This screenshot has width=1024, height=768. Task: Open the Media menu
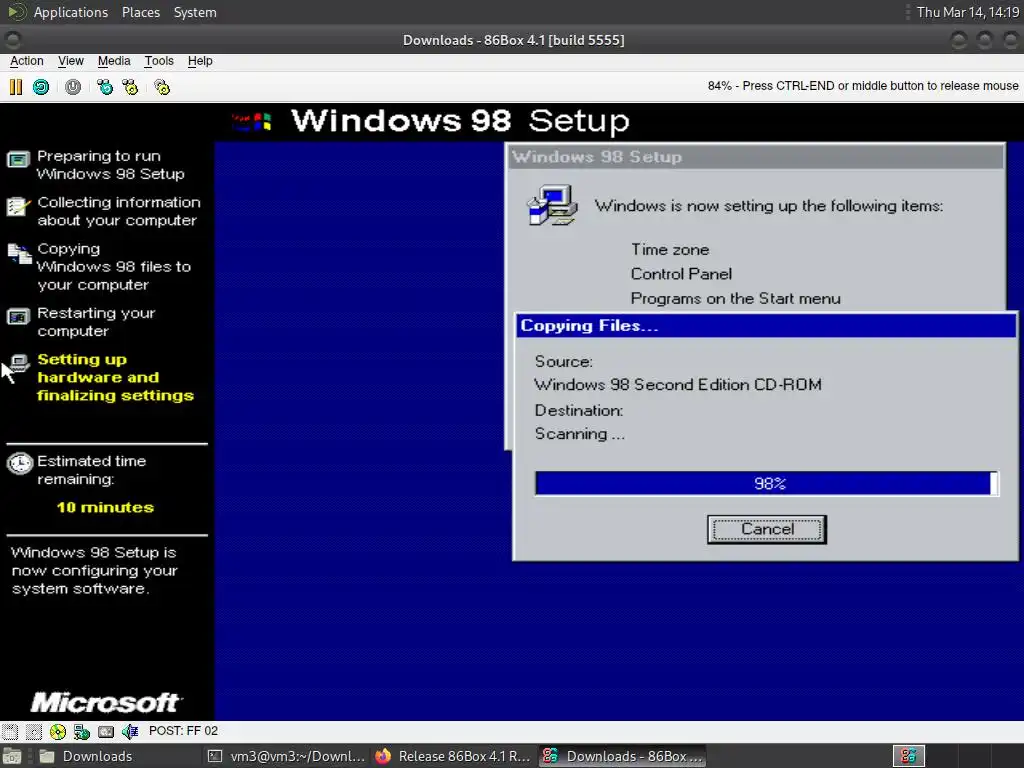114,61
